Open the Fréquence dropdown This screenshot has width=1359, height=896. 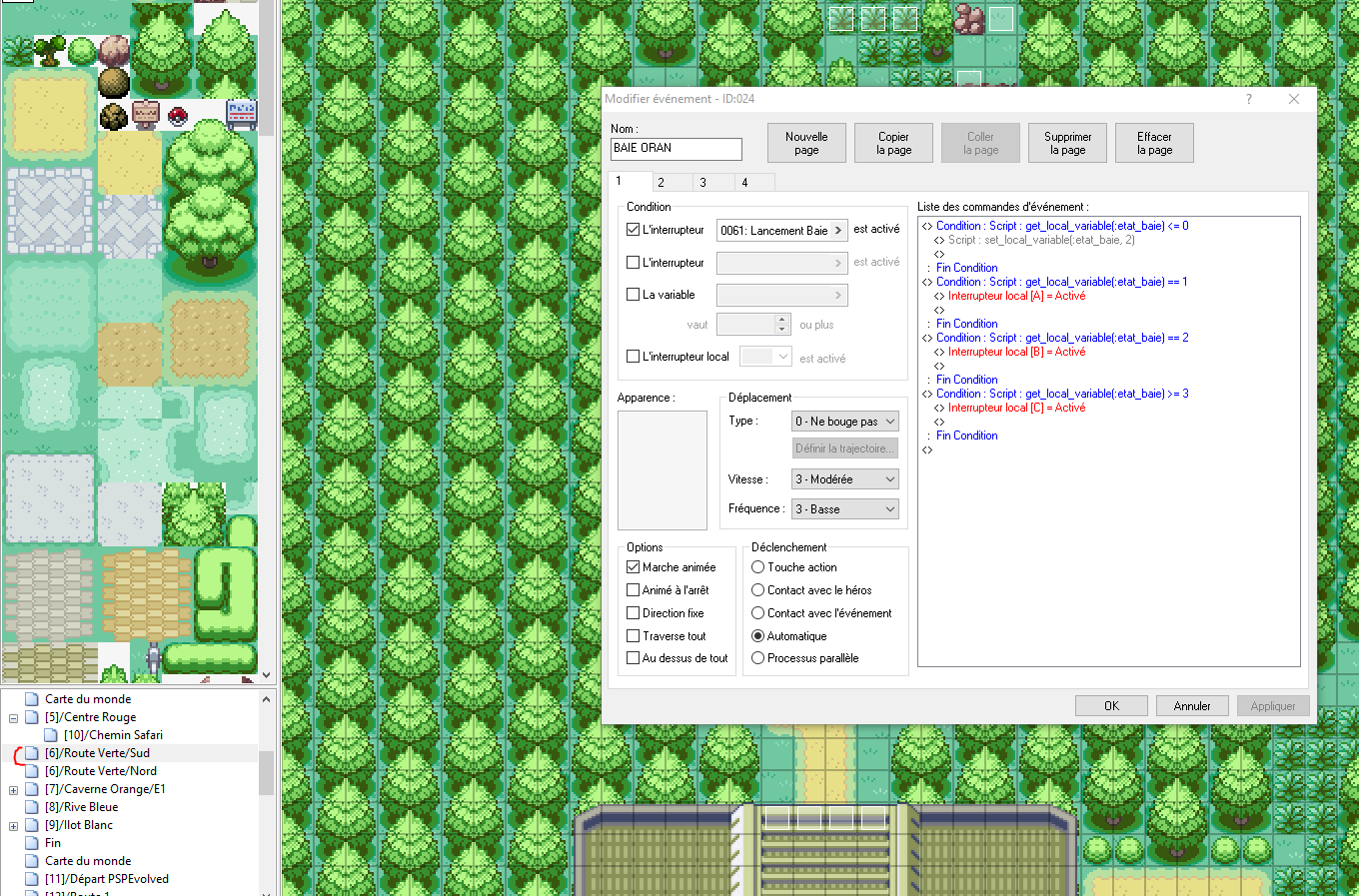coord(844,509)
